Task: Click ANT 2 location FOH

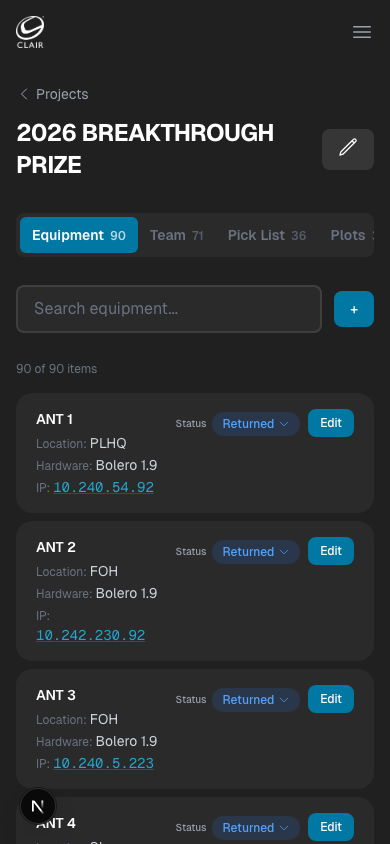Action: (104, 571)
